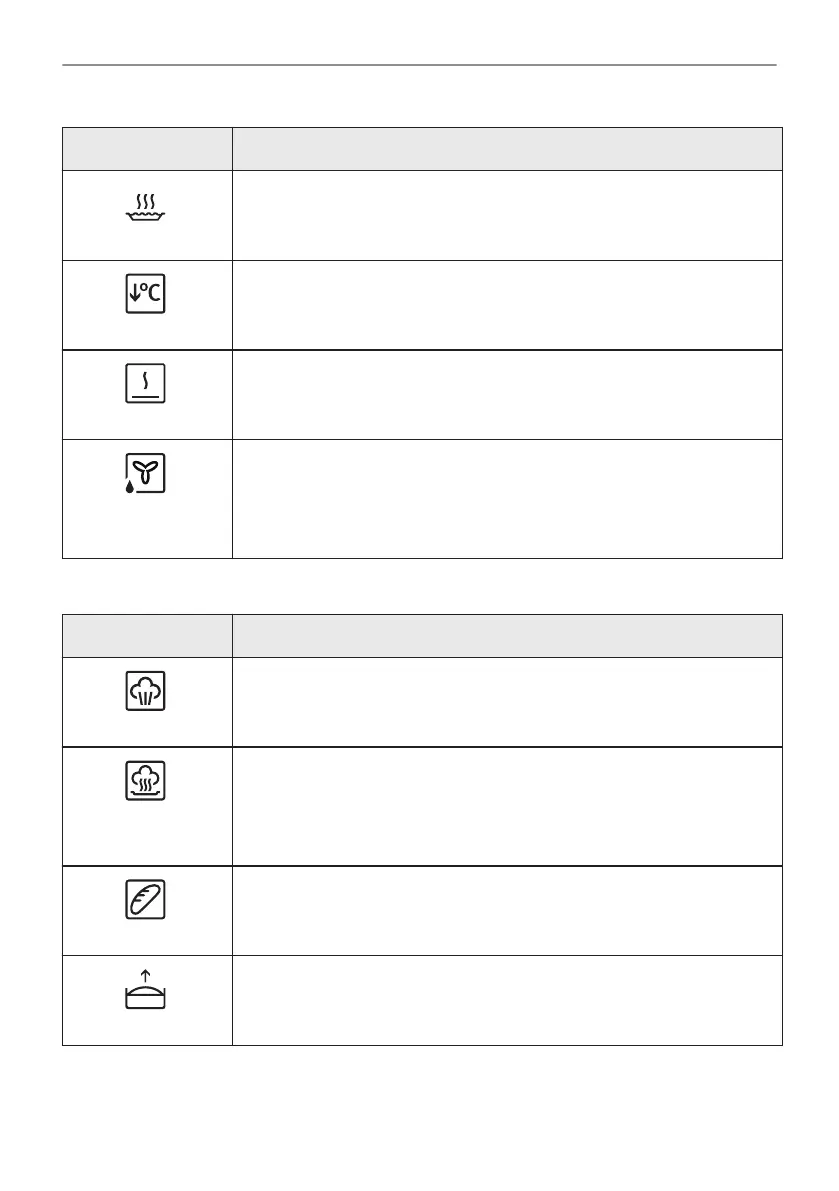Click the second table's gray left header cell

coord(147,636)
